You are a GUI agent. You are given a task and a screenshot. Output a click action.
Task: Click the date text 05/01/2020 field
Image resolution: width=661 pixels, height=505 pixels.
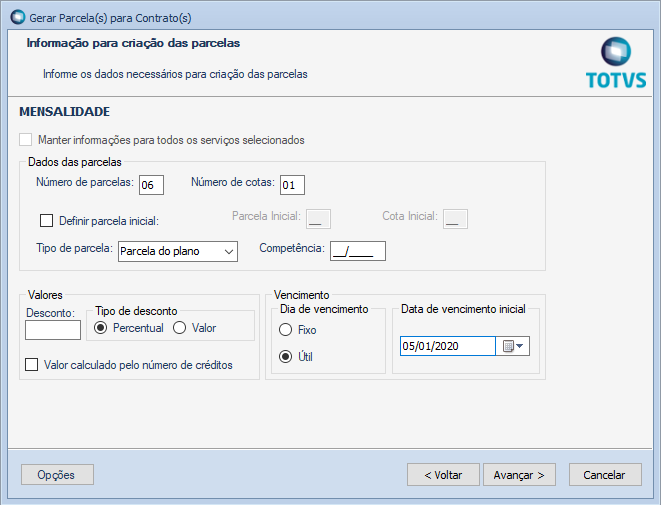pos(448,346)
